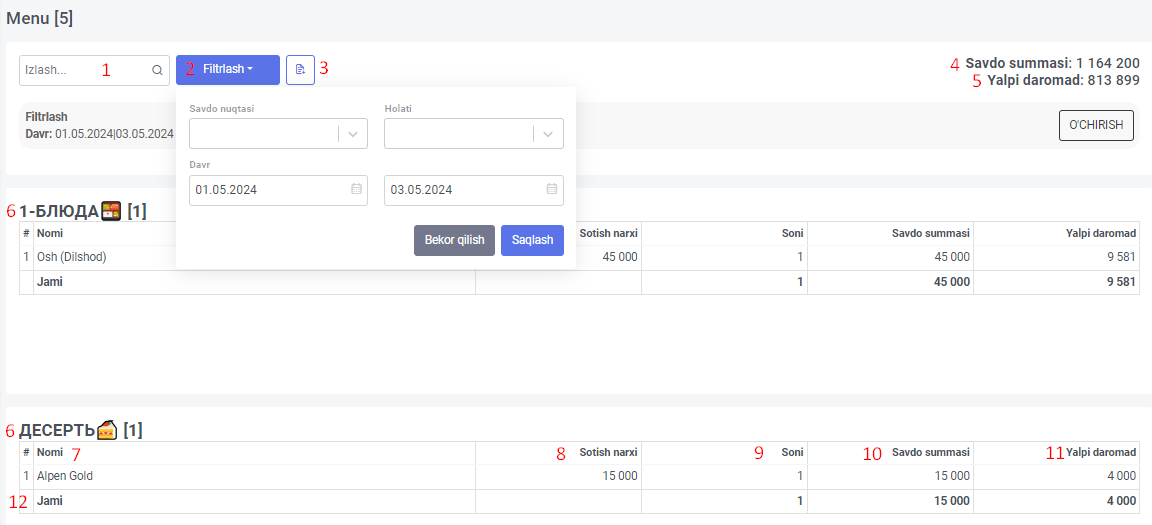Viewport: 1152px width, 525px height.
Task: Click the O'CHIRISH button
Action: (1096, 126)
